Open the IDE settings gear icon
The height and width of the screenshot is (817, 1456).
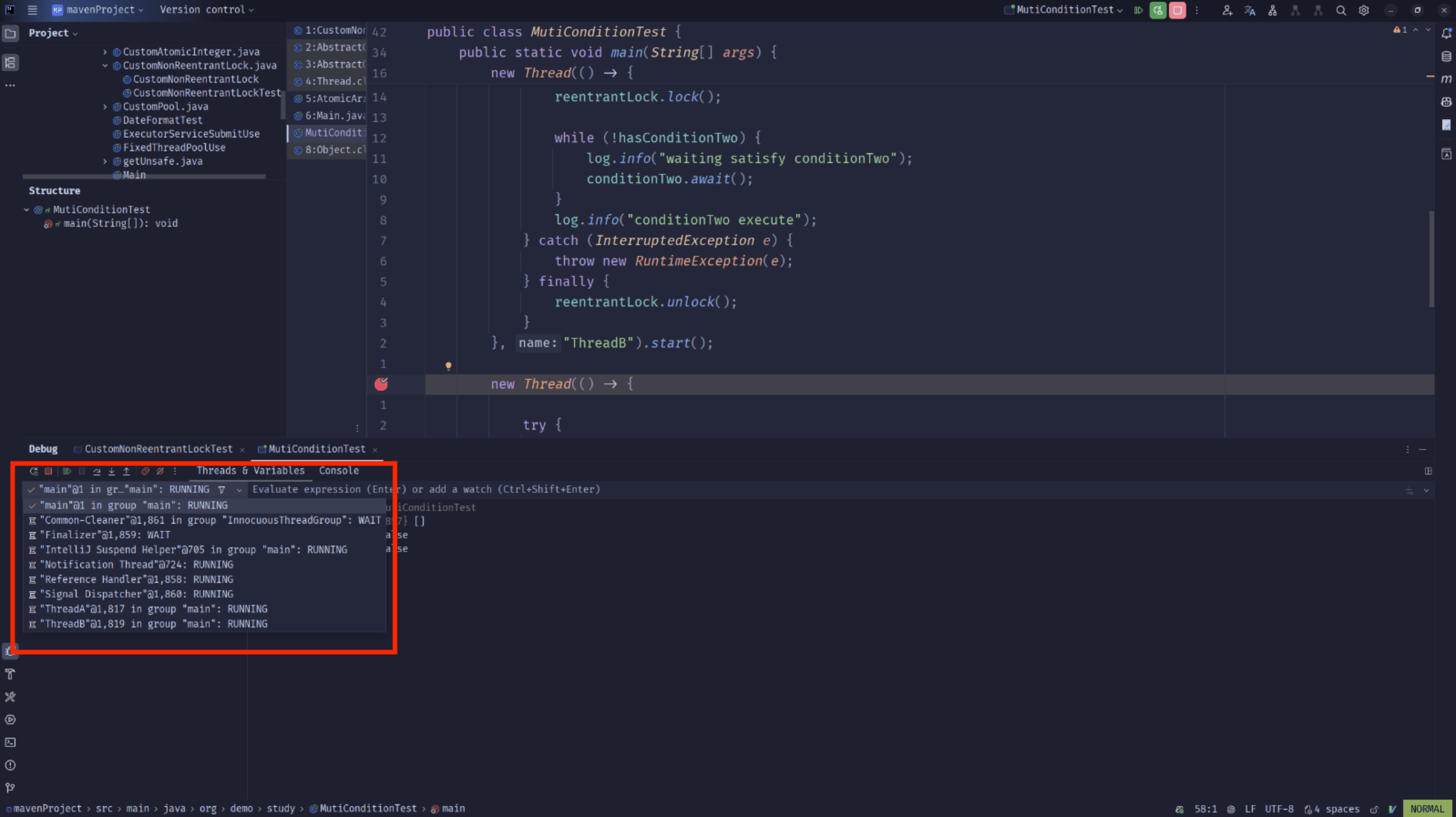[x=1364, y=10]
